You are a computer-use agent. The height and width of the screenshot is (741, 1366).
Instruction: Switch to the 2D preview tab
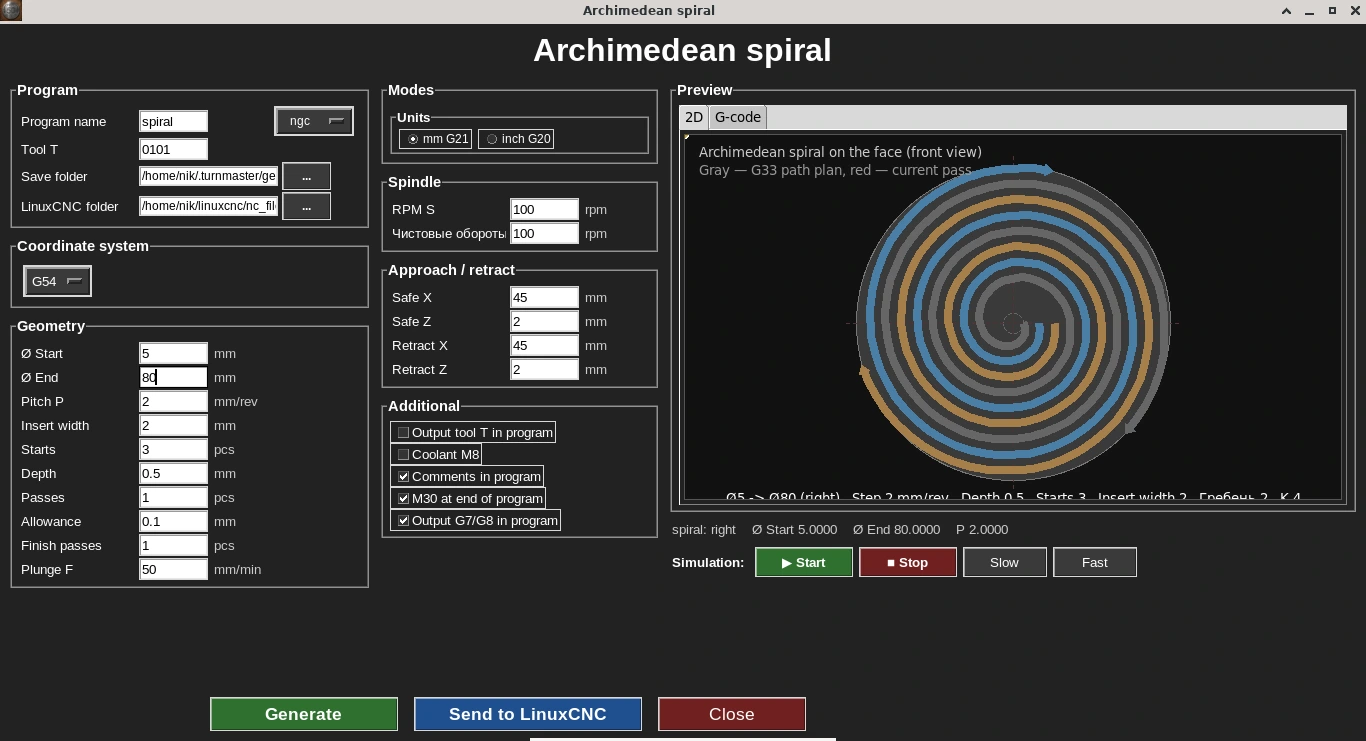pos(694,117)
